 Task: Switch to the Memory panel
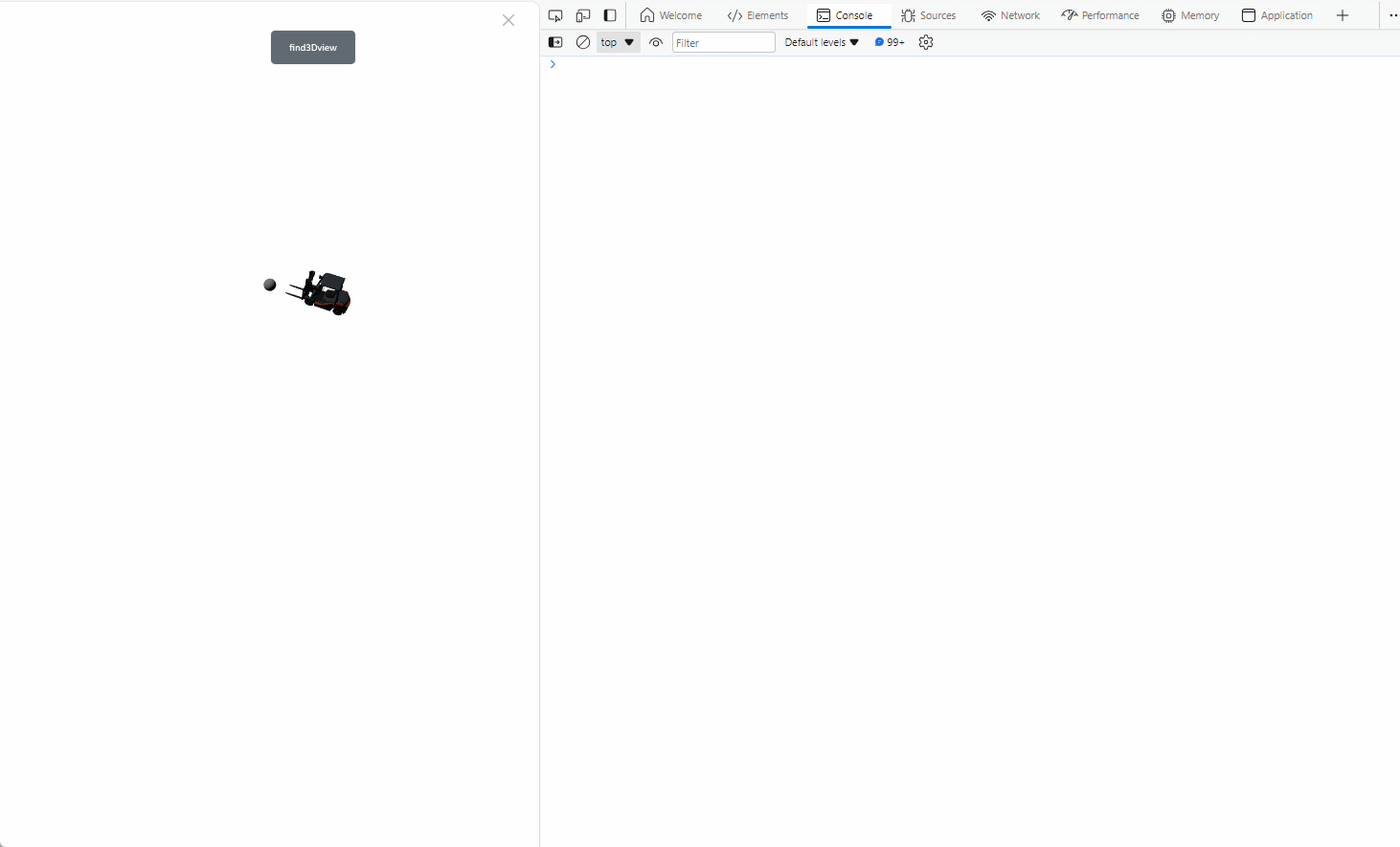click(x=1190, y=15)
